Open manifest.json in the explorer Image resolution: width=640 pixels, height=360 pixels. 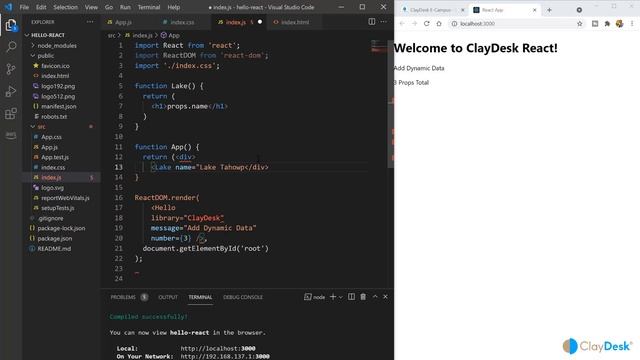[58, 106]
